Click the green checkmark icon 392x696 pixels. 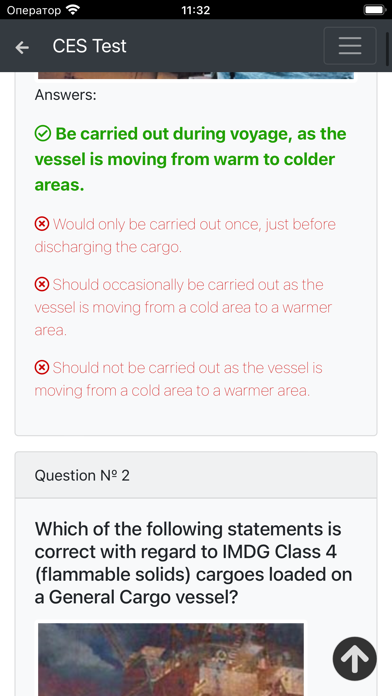[x=43, y=134]
